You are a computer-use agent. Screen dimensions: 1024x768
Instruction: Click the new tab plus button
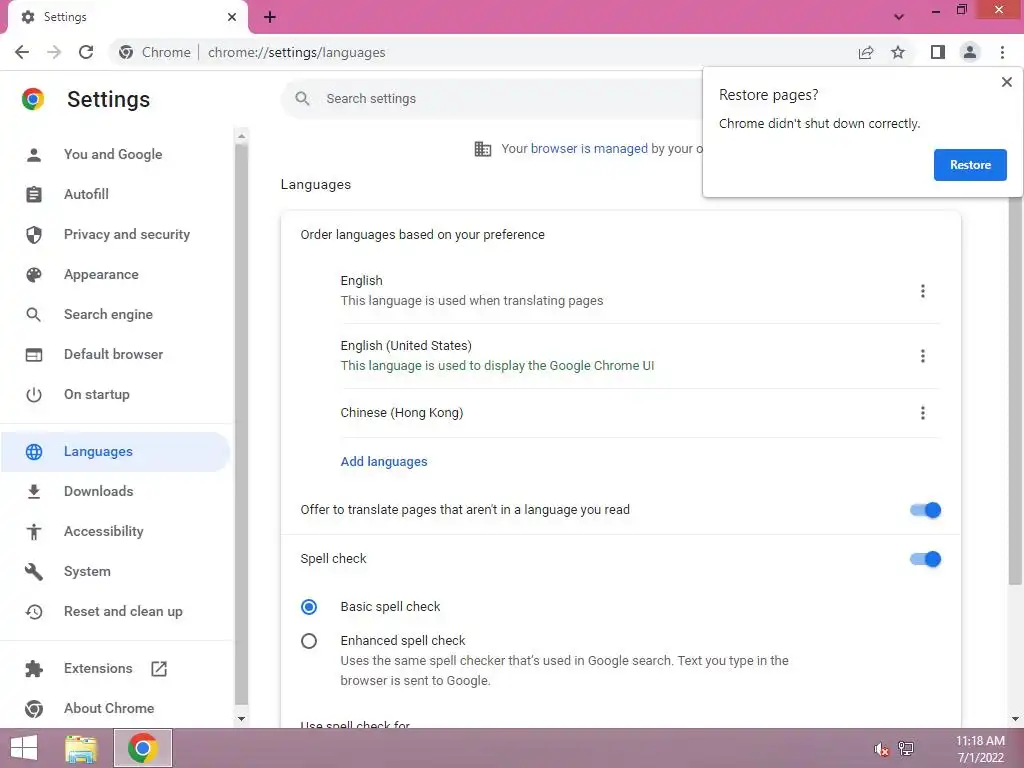[x=270, y=17]
